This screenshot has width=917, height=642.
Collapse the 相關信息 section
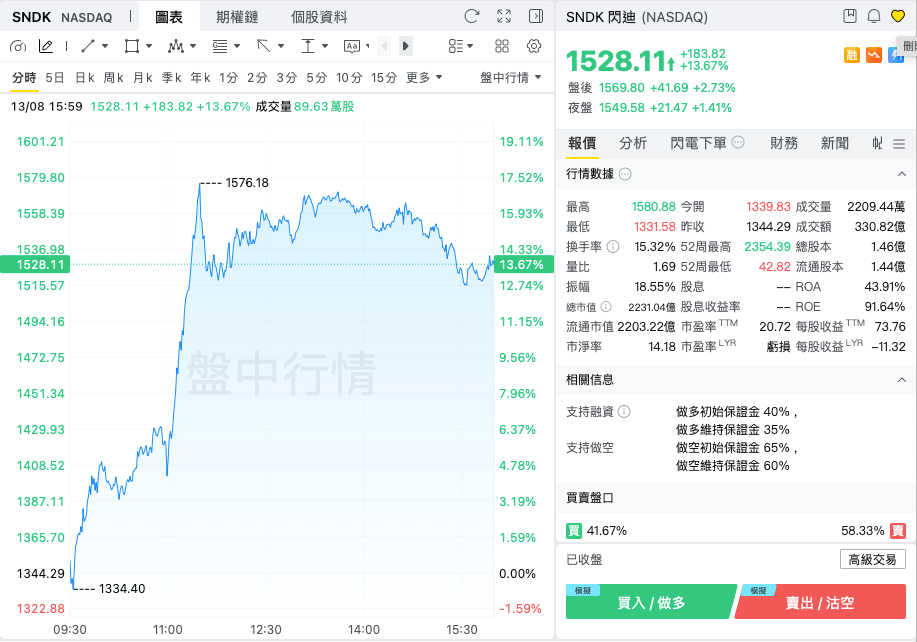pyautogui.click(x=901, y=380)
